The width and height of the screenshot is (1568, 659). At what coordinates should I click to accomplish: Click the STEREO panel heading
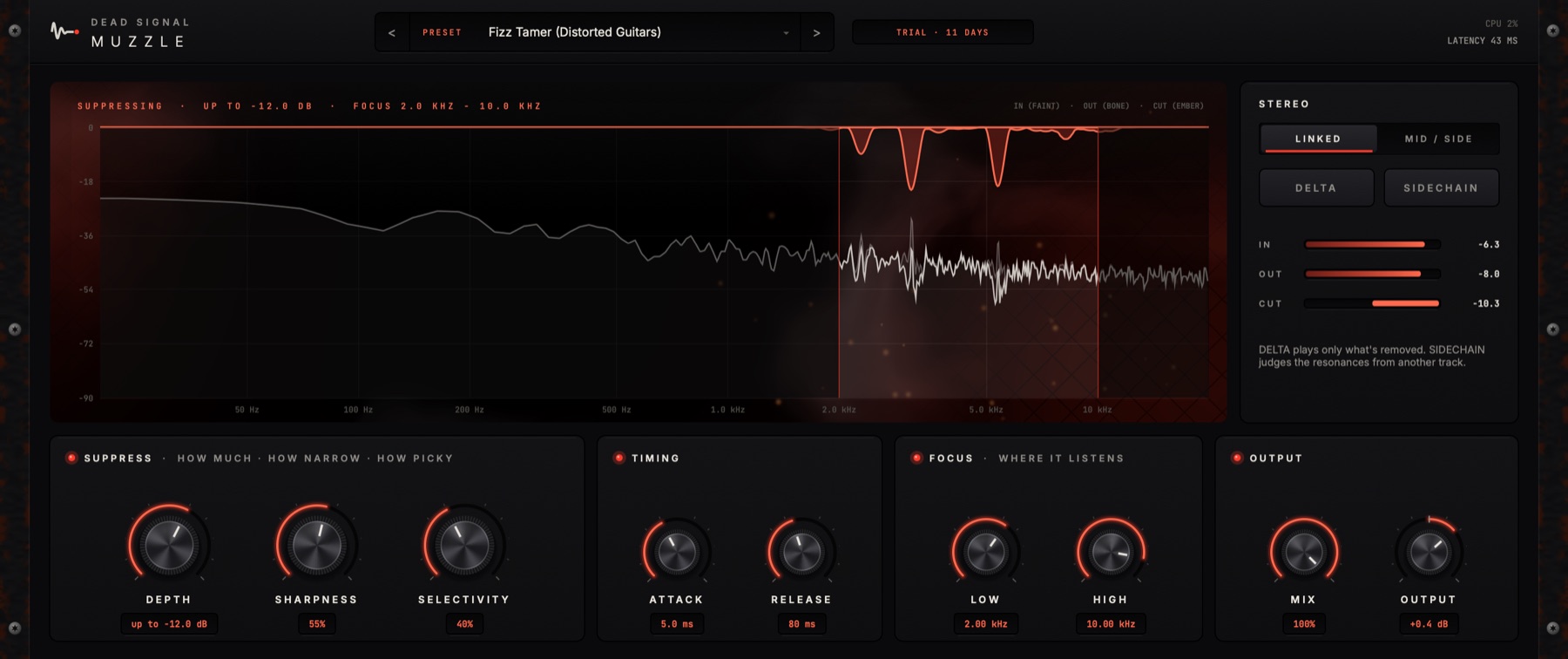tap(1284, 104)
